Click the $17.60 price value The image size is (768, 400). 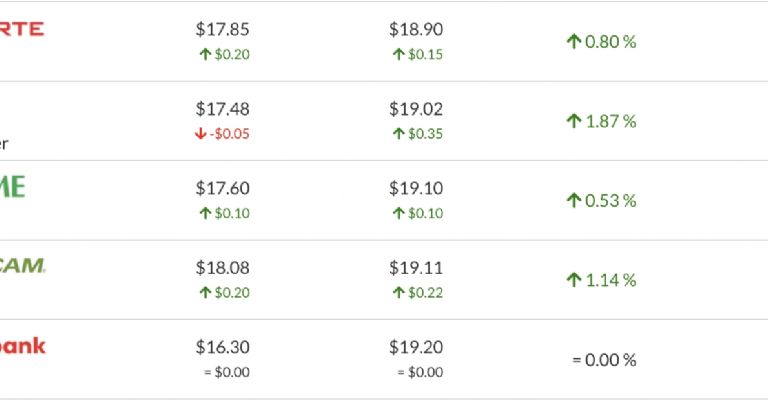(x=223, y=188)
